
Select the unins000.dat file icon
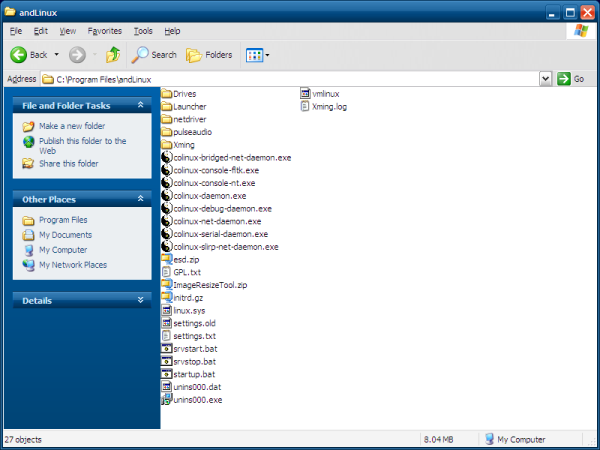[x=166, y=386]
